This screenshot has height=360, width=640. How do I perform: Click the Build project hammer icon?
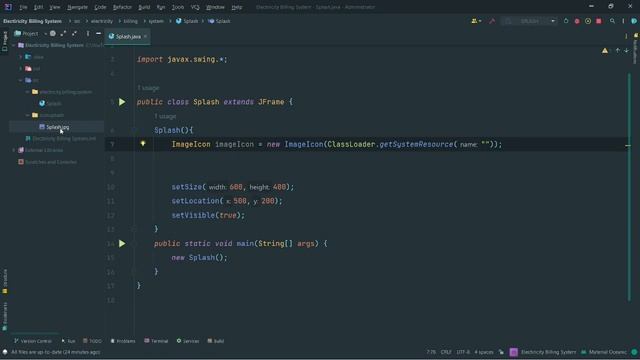point(492,21)
